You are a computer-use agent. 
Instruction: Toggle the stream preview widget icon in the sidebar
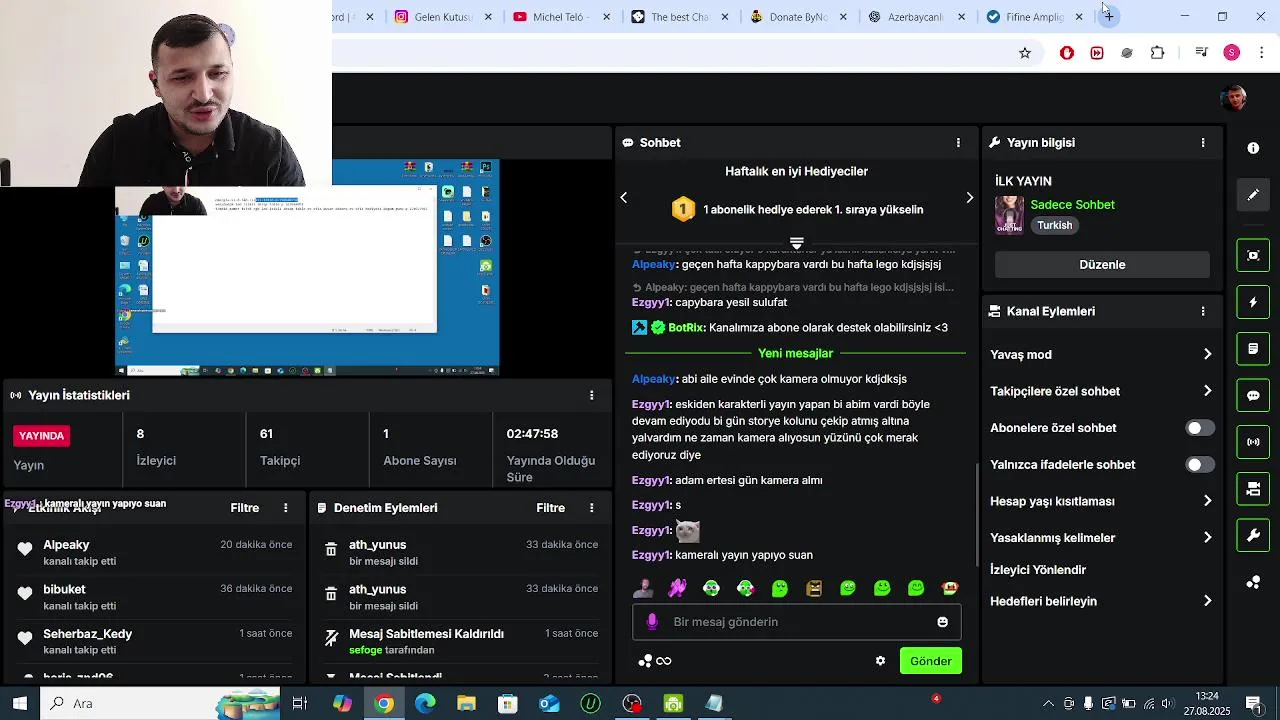[1253, 255]
